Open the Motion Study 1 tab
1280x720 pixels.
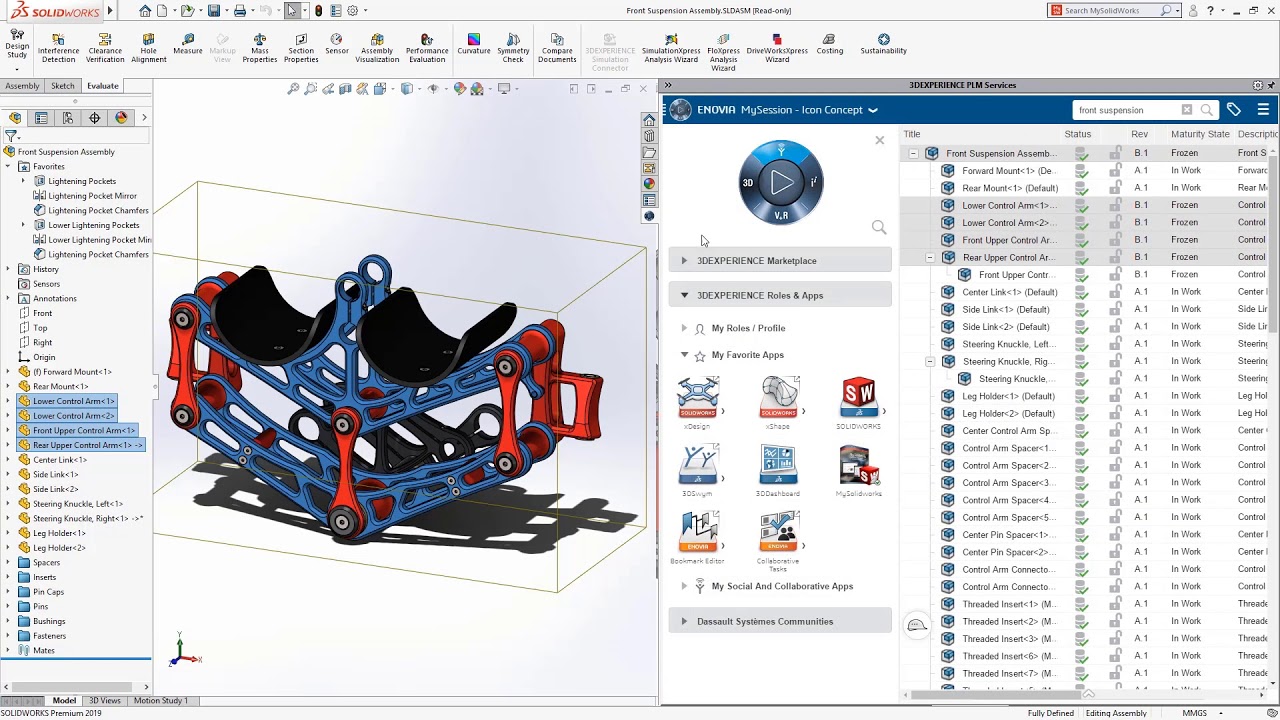pyautogui.click(x=160, y=700)
